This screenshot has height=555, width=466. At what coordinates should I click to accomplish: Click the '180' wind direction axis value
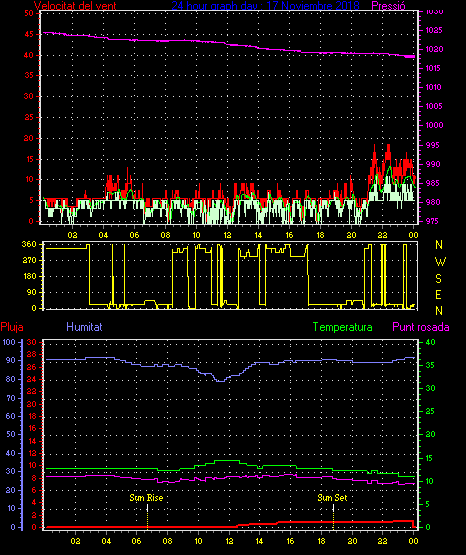pyautogui.click(x=29, y=276)
